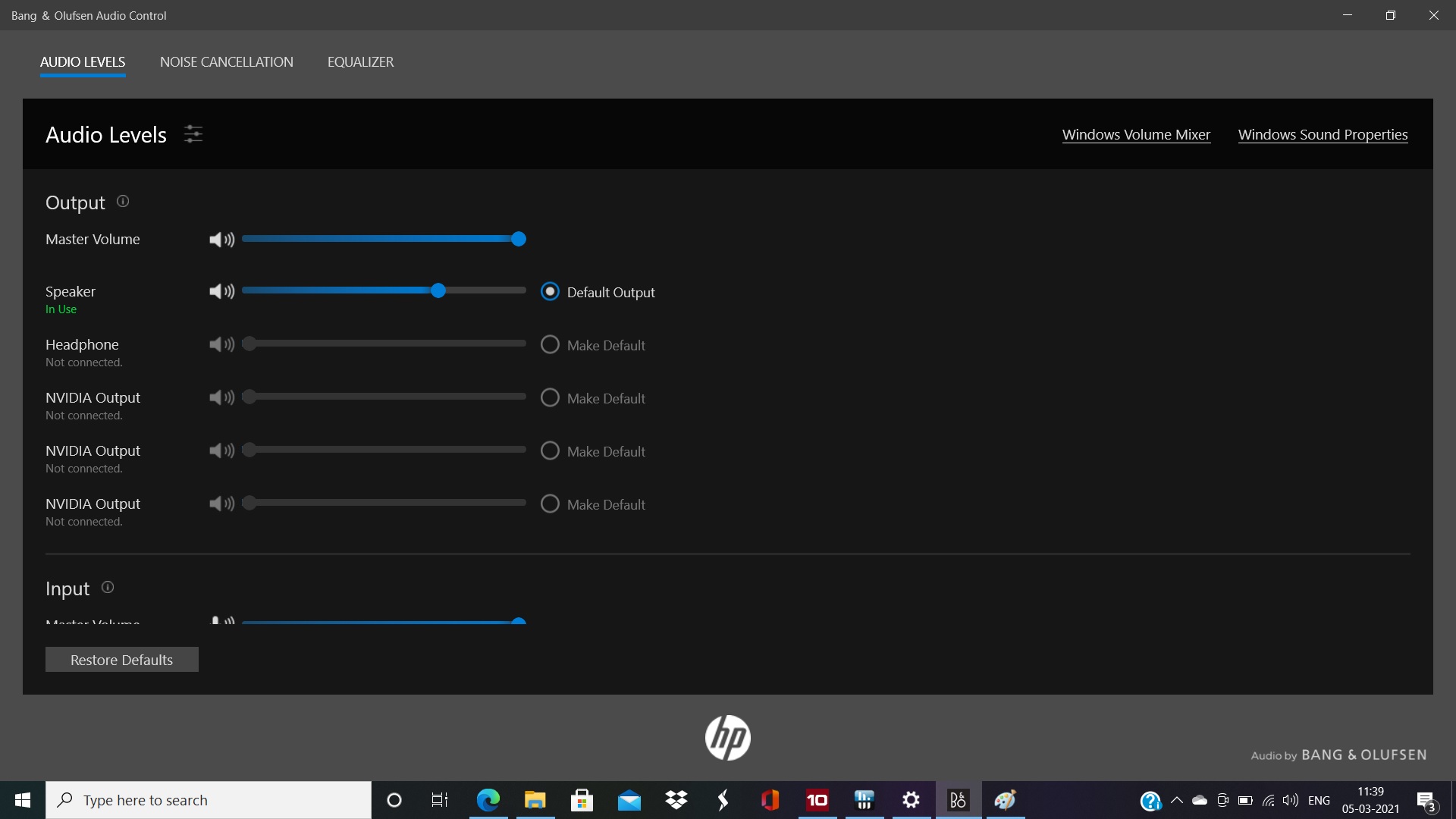Switch to EQUALIZER tab
This screenshot has width=1456, height=819.
click(361, 61)
